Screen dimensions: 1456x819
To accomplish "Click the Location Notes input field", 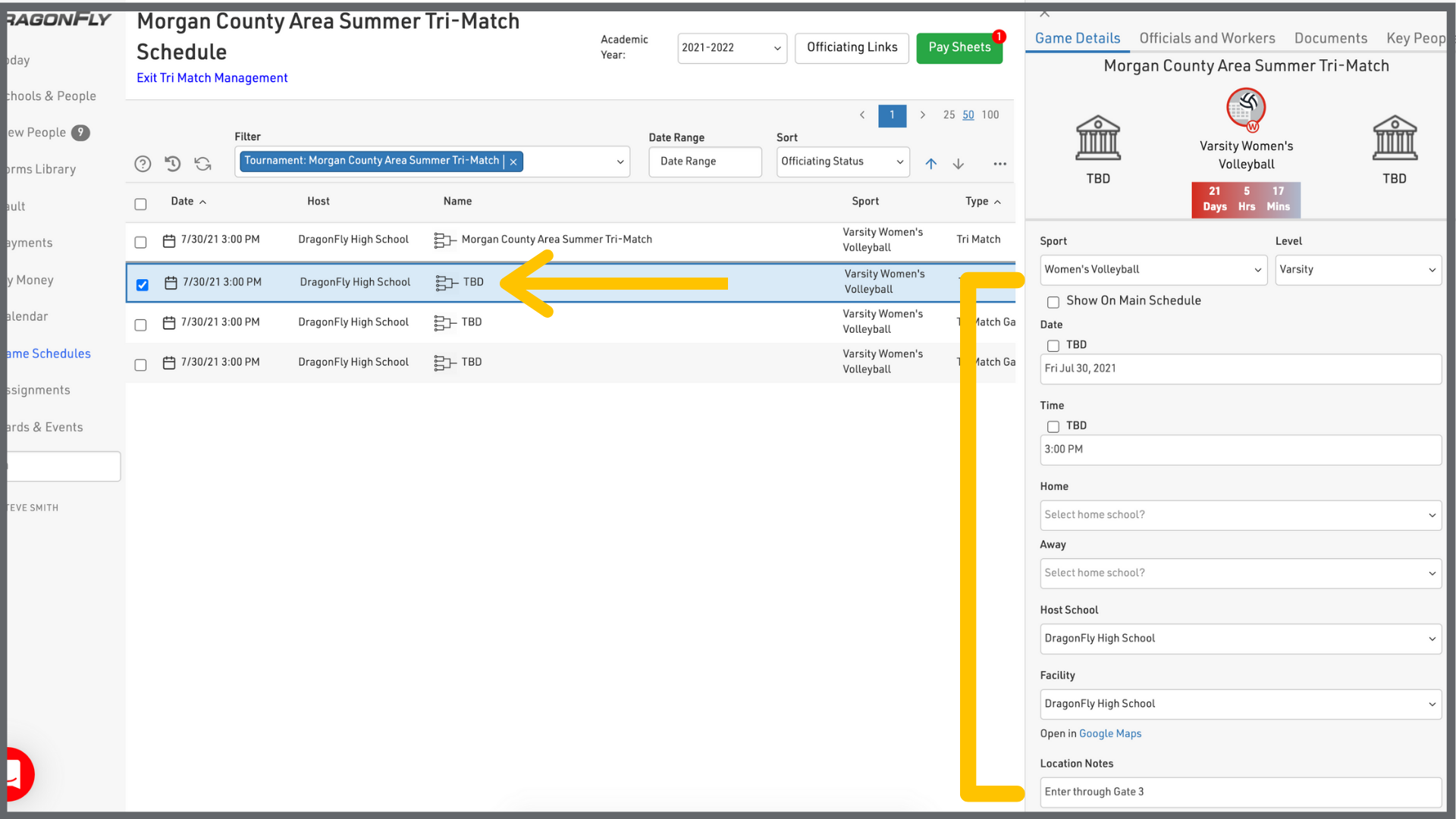I will coord(1240,792).
